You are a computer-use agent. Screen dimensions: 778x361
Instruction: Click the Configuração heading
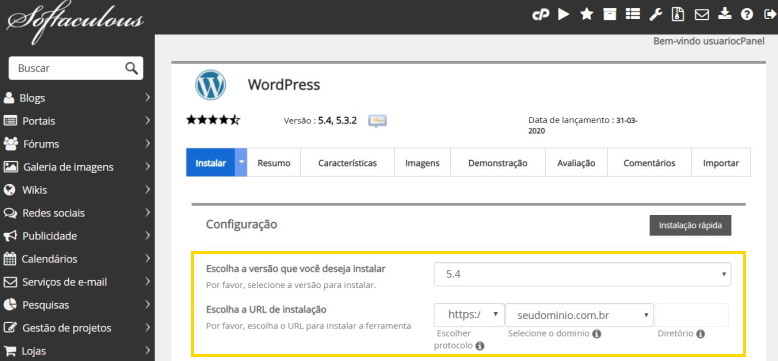click(242, 224)
